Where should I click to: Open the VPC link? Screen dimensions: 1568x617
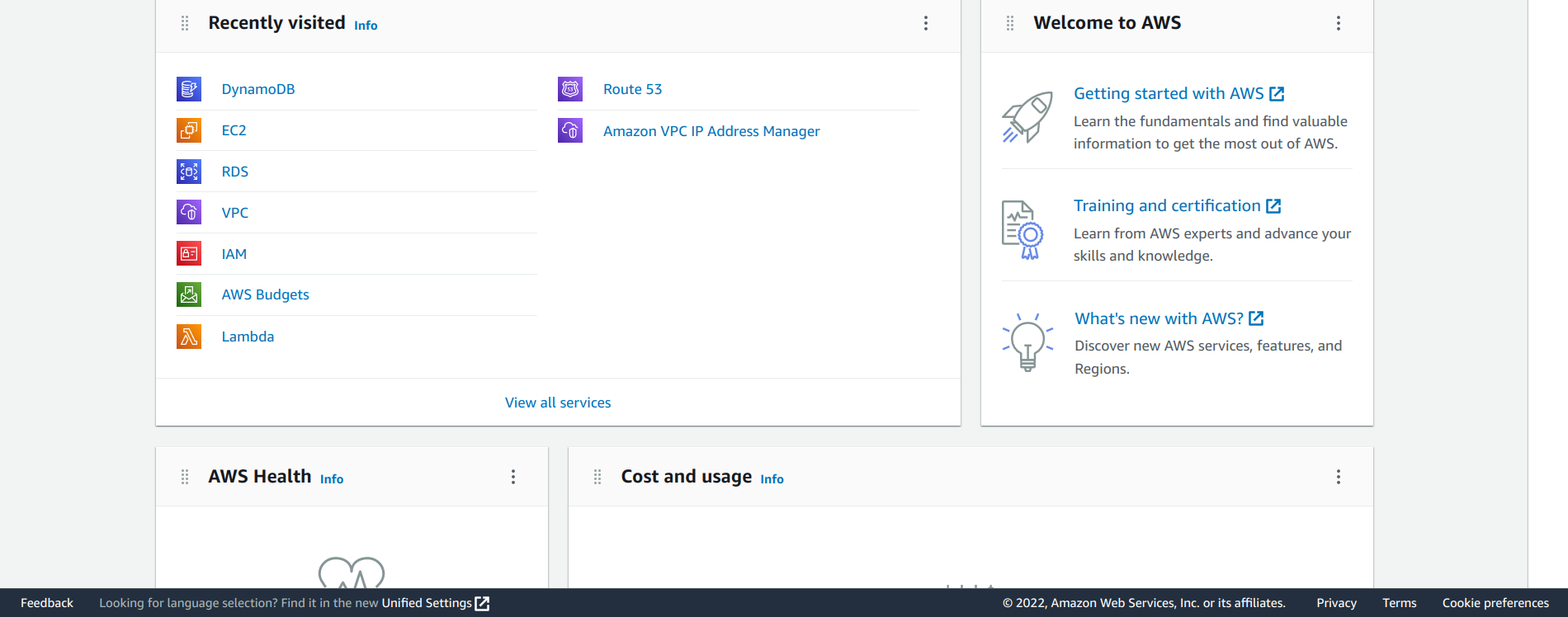[x=235, y=213]
